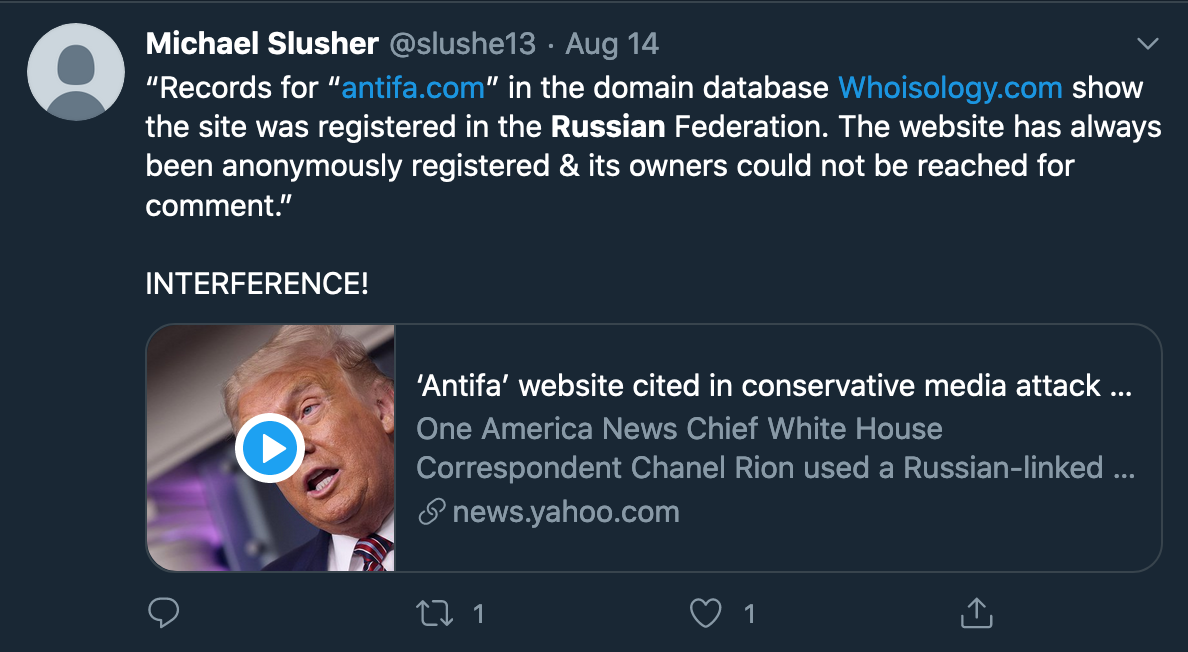Click the INTERFERENCE! text in the tweet
Screen dimensions: 1188x652
pos(257,284)
